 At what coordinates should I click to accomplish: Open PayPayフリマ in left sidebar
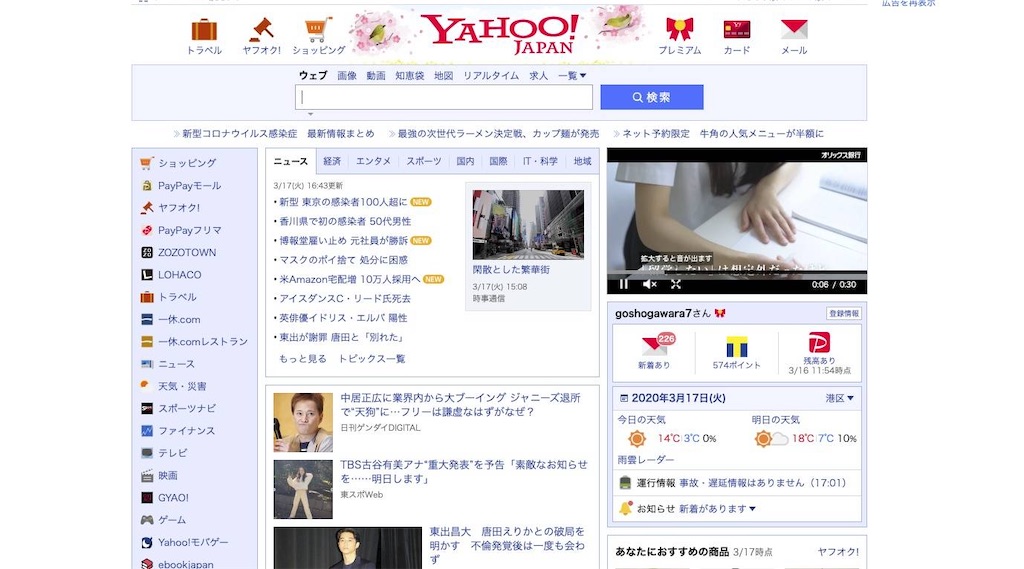pyautogui.click(x=189, y=230)
